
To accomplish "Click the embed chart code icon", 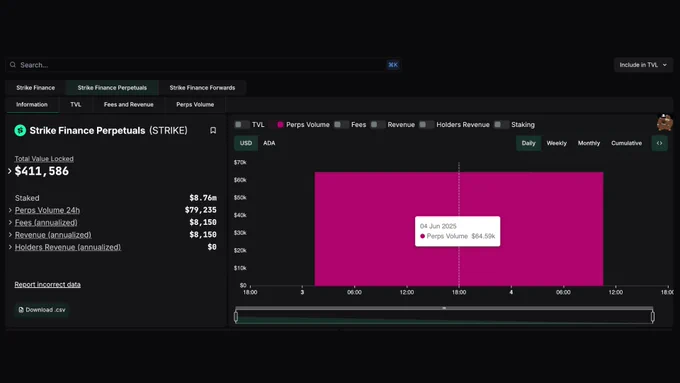I will pos(659,143).
